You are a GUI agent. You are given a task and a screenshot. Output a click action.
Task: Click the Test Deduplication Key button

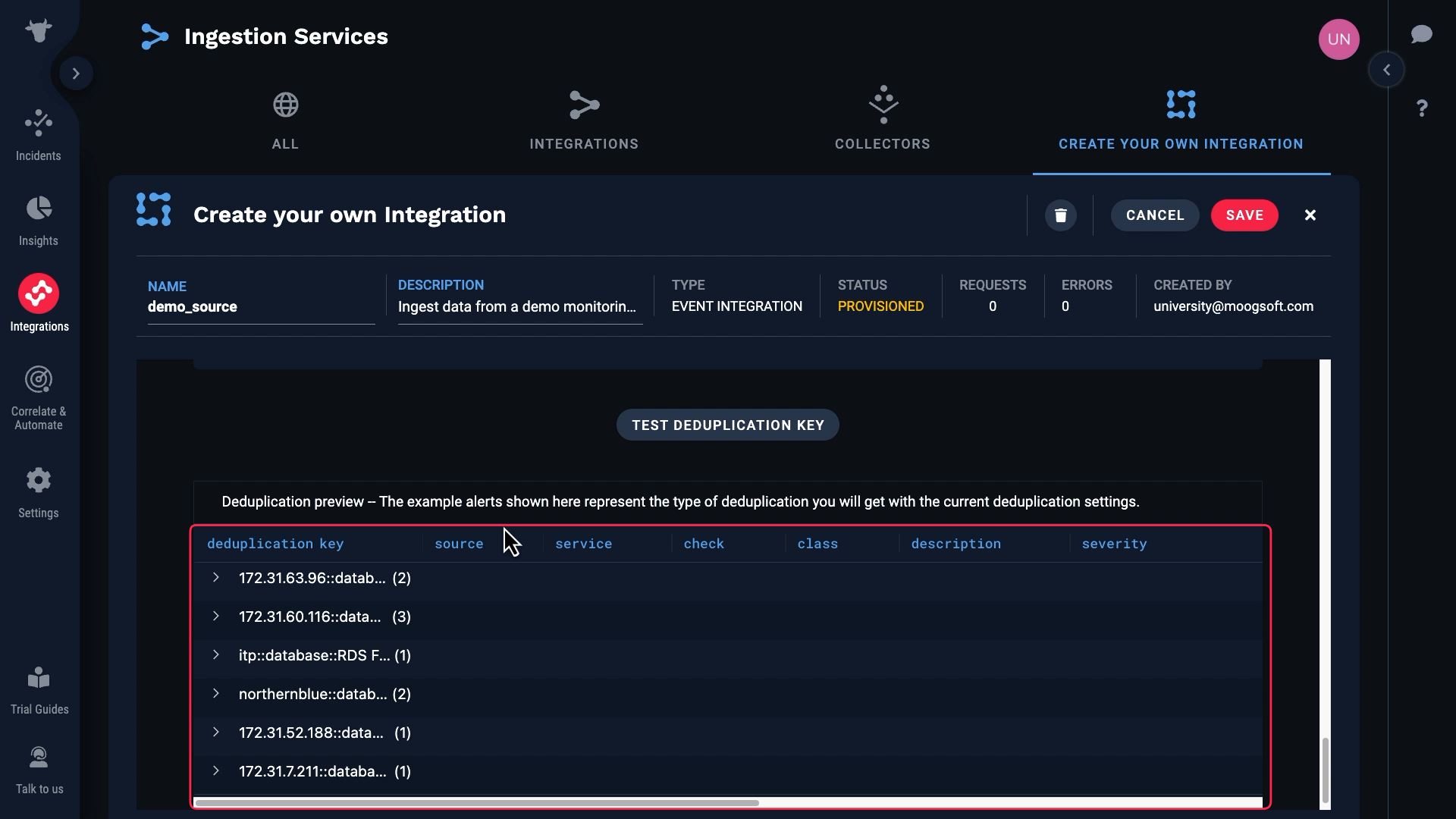(x=727, y=425)
